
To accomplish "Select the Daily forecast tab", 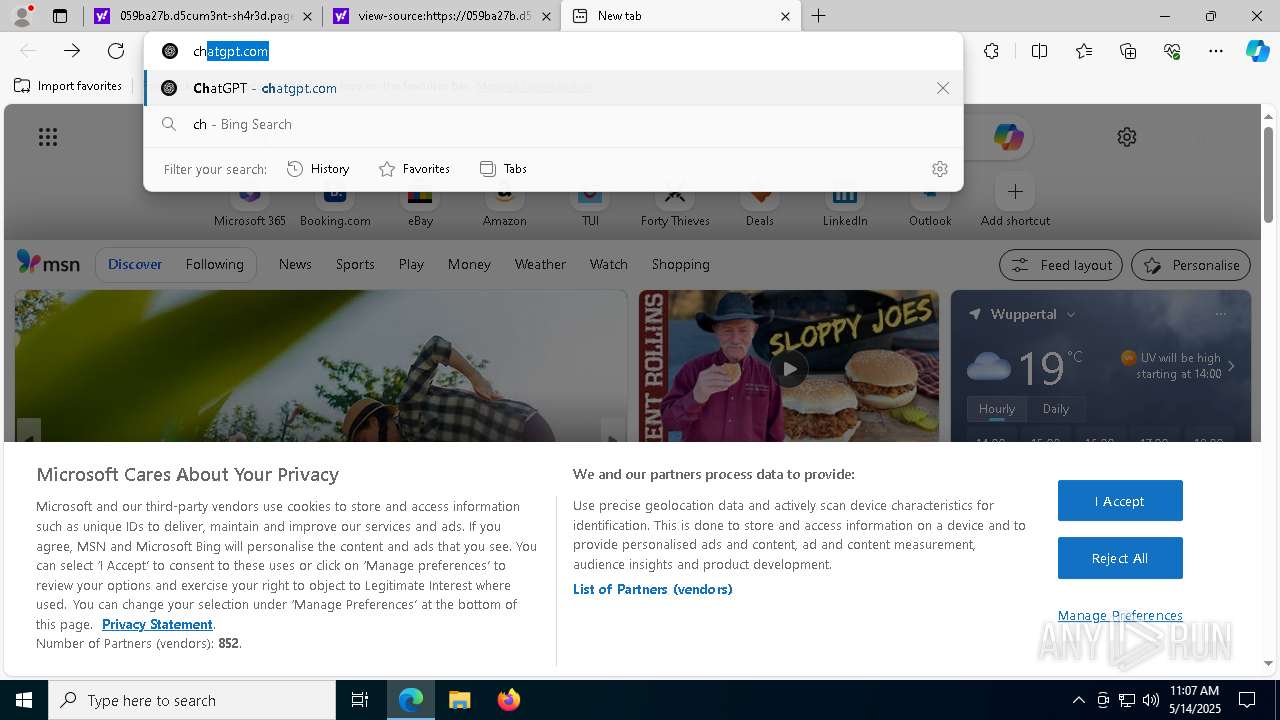I will [x=1056, y=409].
